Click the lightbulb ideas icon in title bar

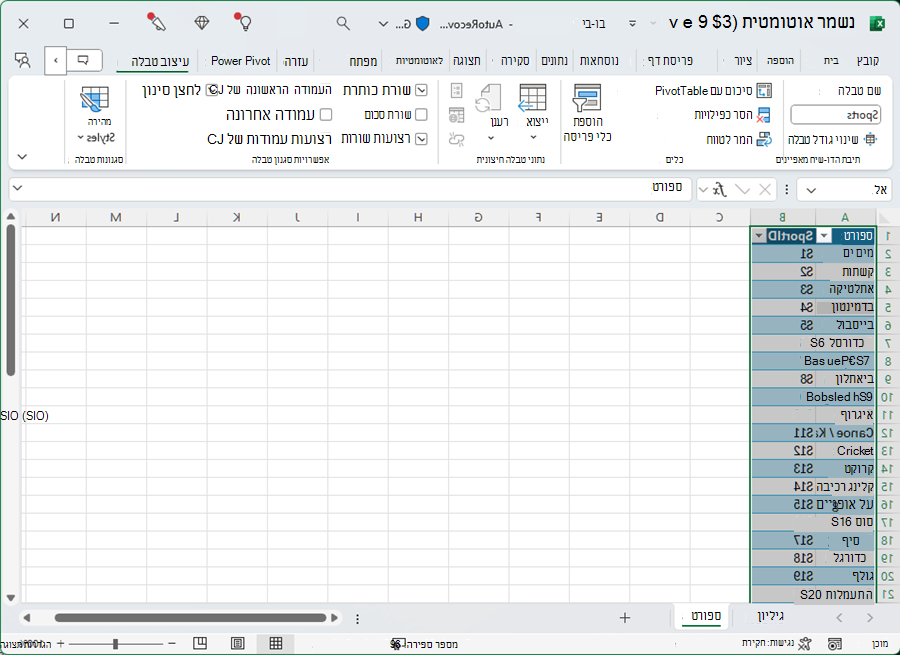244,22
